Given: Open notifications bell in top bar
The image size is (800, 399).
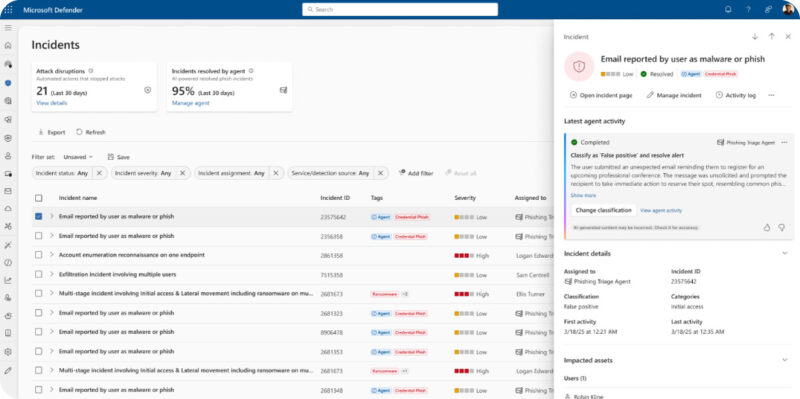Looking at the screenshot, I should pos(728,10).
